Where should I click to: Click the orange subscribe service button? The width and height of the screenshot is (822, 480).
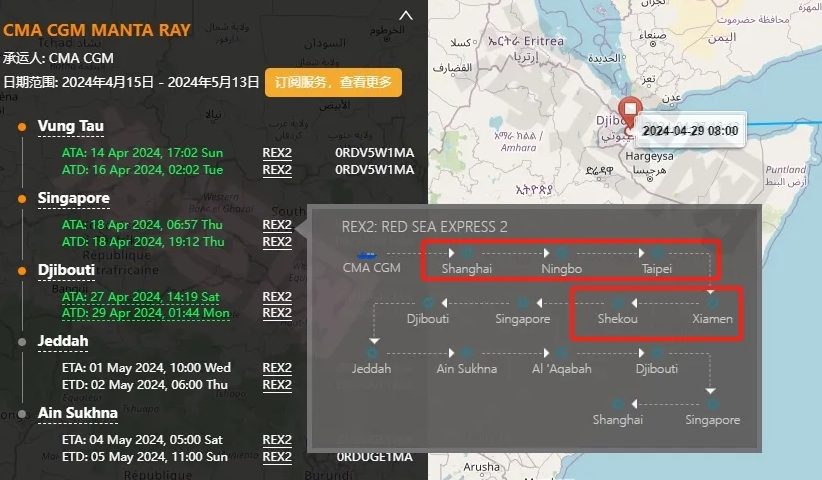point(333,82)
